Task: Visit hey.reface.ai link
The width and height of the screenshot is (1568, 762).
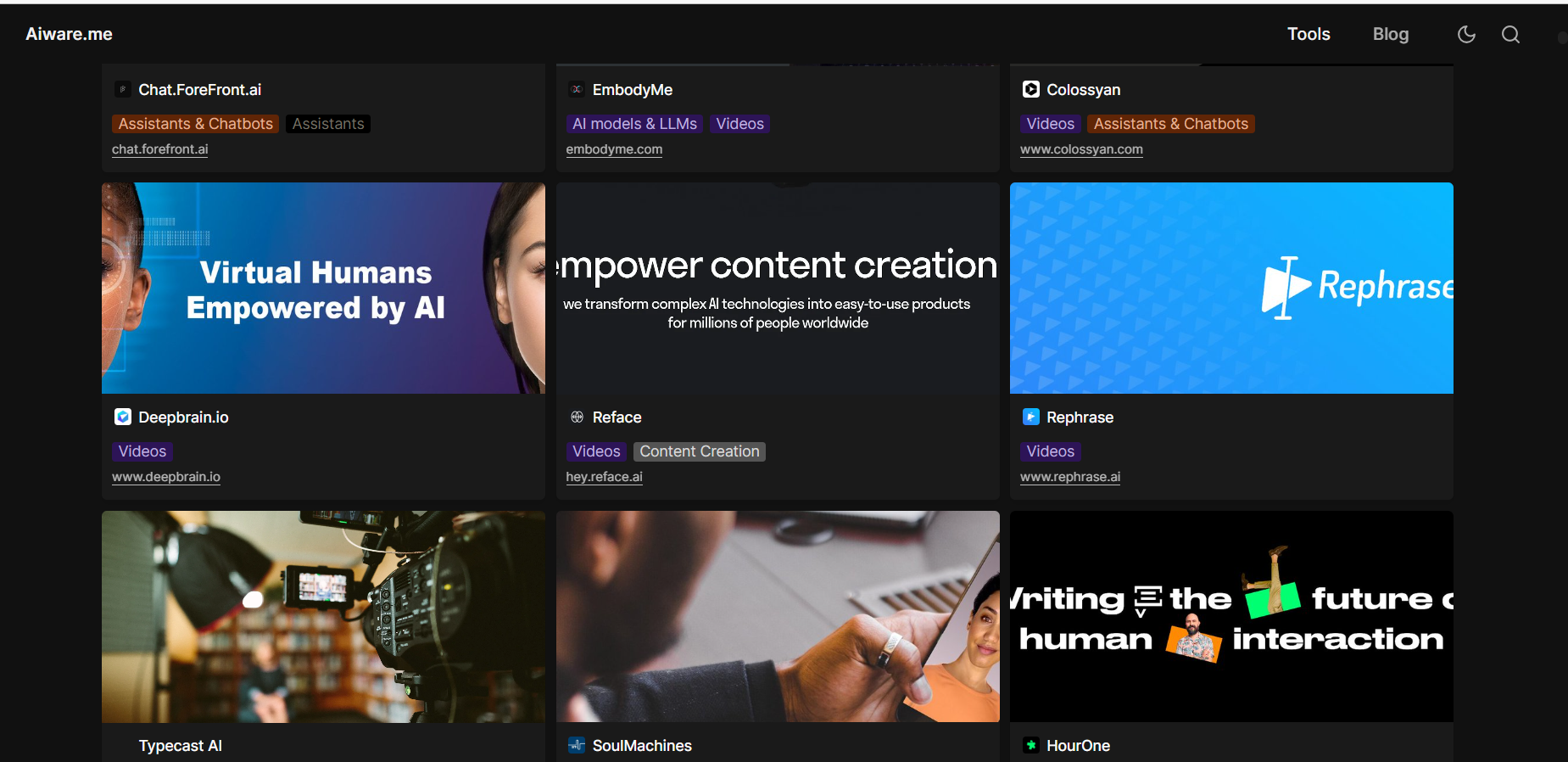Action: (605, 477)
